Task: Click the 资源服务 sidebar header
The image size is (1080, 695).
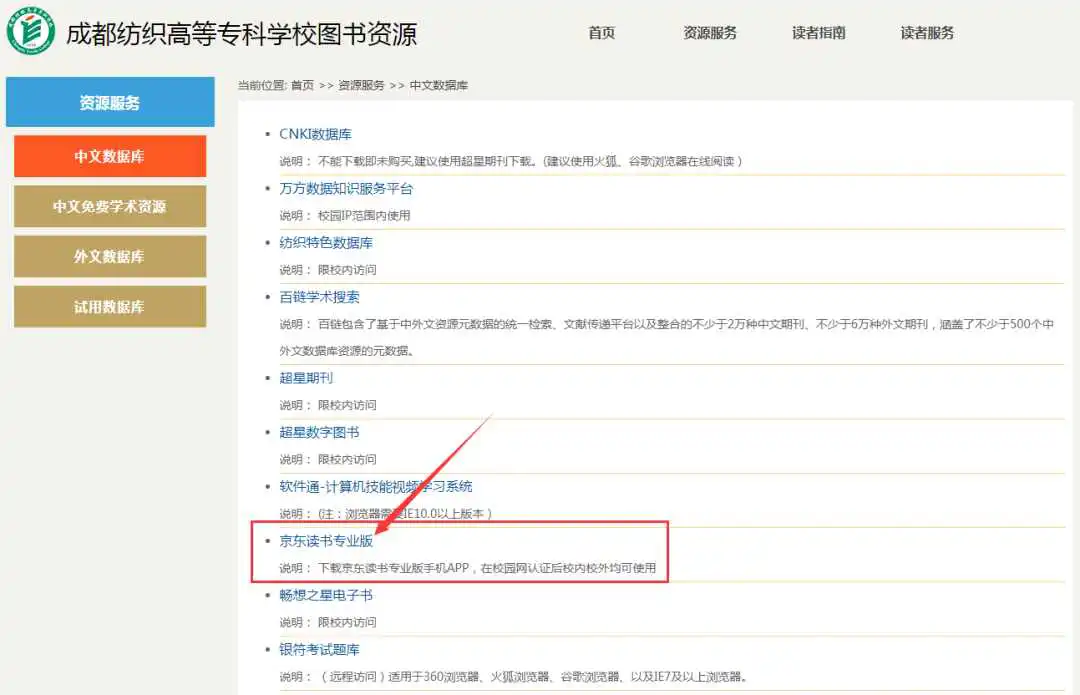Action: [x=110, y=103]
